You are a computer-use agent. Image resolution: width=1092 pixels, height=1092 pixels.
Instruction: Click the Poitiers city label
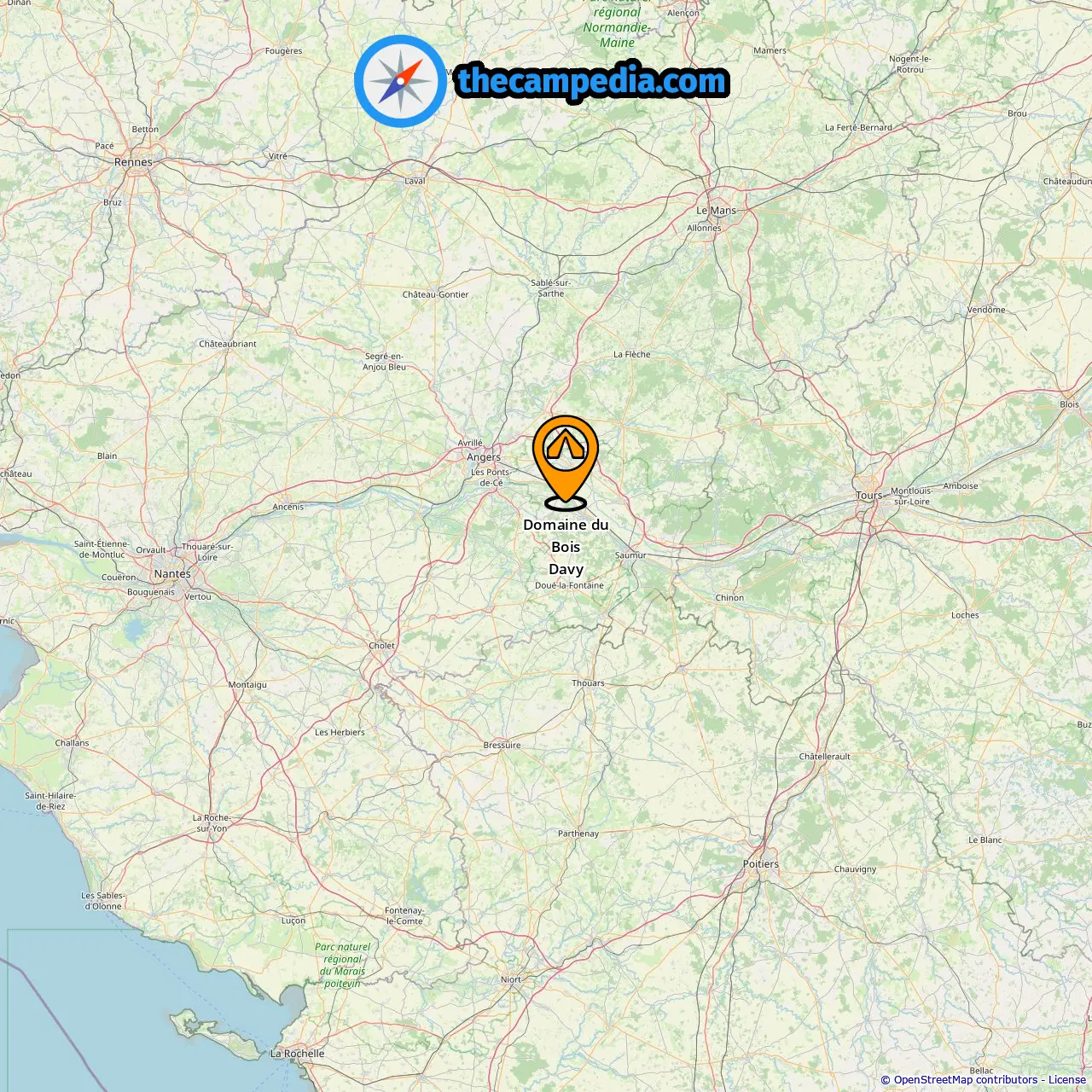coord(761,864)
